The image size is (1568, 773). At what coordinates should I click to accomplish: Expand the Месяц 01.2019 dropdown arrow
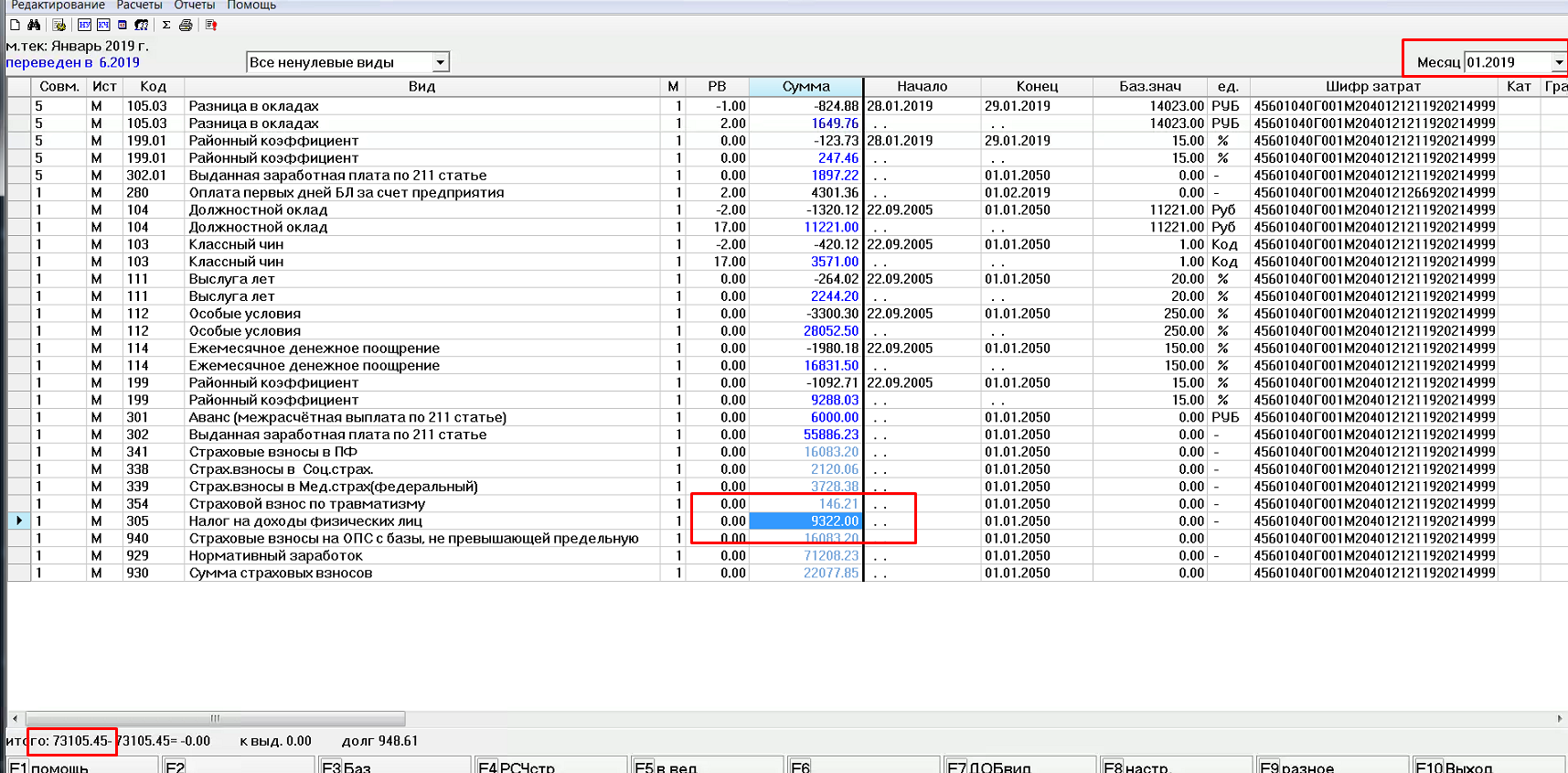tap(1559, 62)
